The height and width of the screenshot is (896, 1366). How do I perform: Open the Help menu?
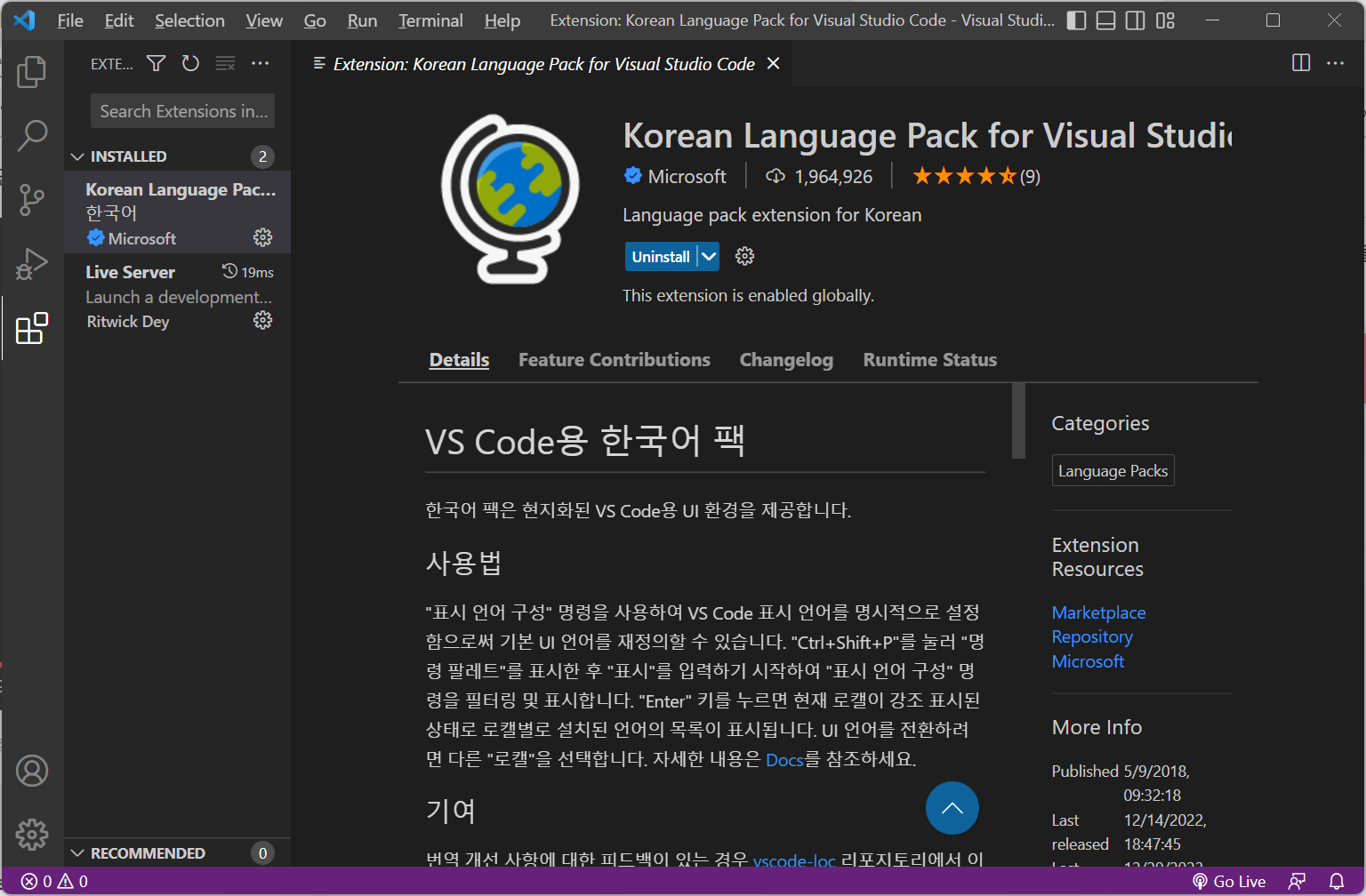502,20
